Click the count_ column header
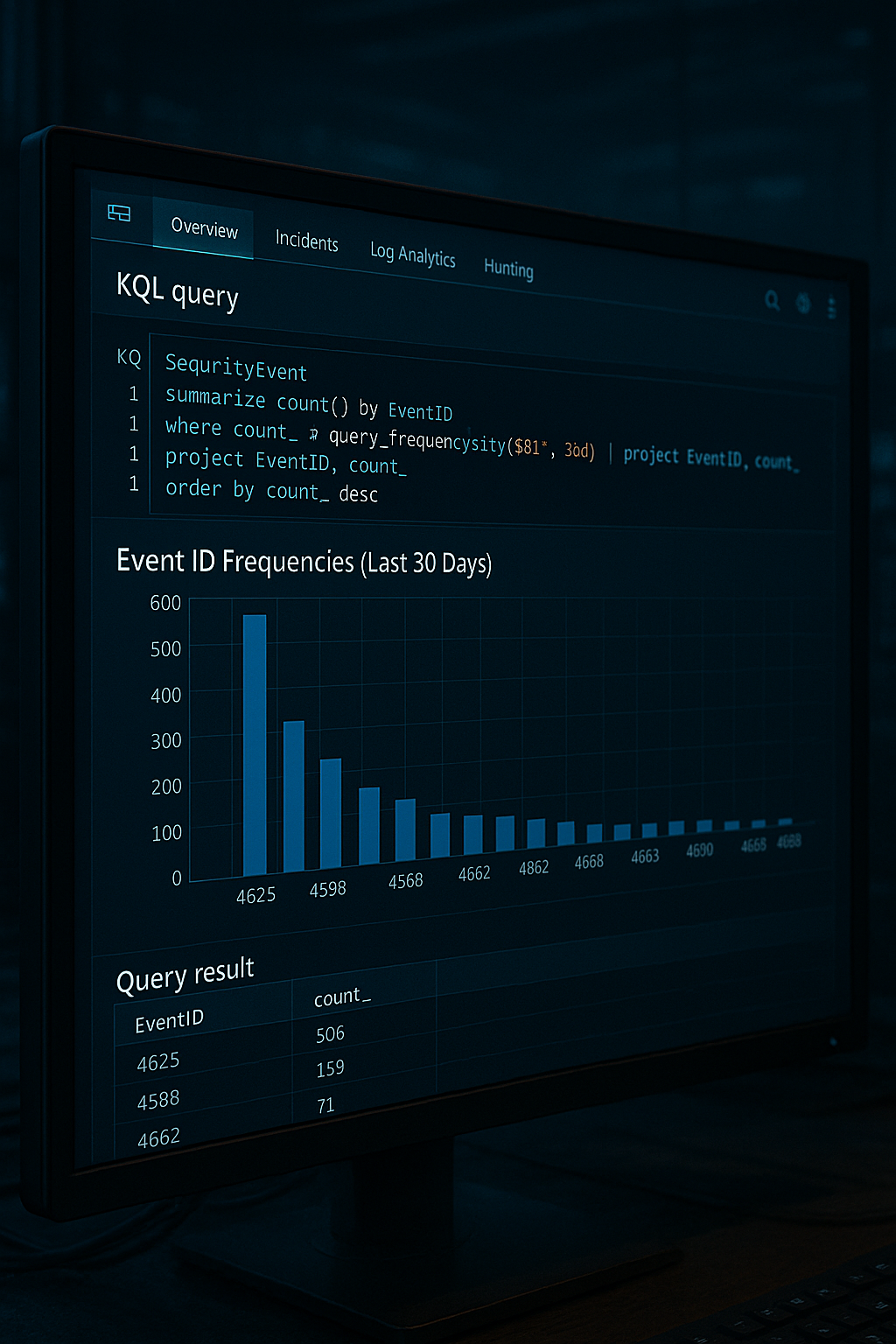This screenshot has height=1344, width=896. pos(342,997)
